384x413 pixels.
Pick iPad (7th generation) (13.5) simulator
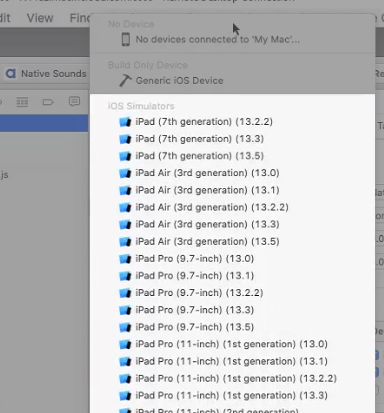(x=232, y=156)
